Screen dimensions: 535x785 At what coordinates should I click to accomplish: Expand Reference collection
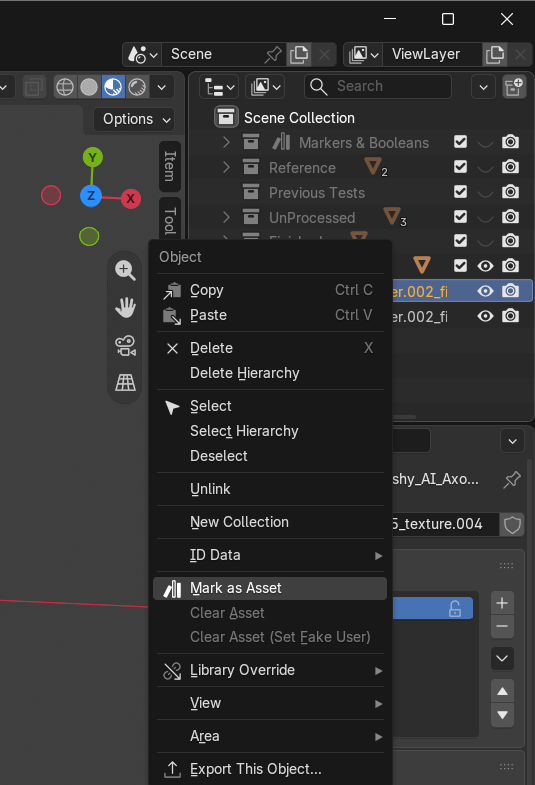click(226, 167)
